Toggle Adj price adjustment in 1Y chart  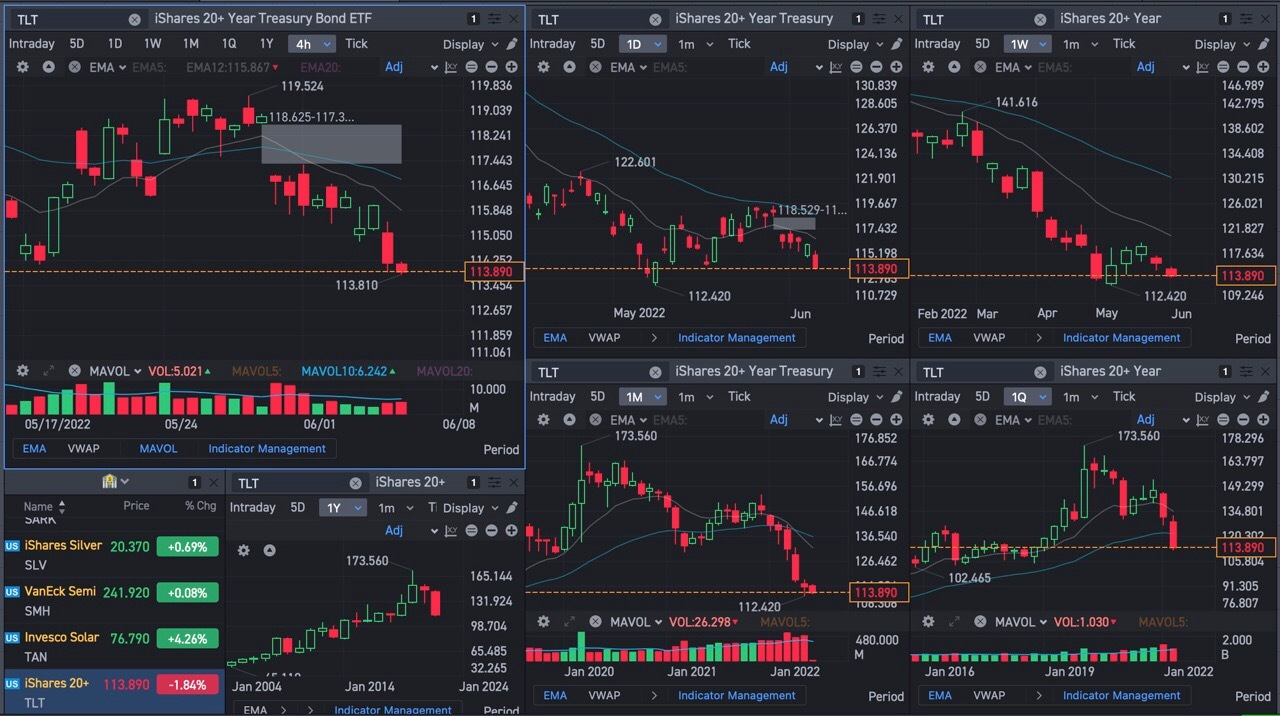pos(394,530)
